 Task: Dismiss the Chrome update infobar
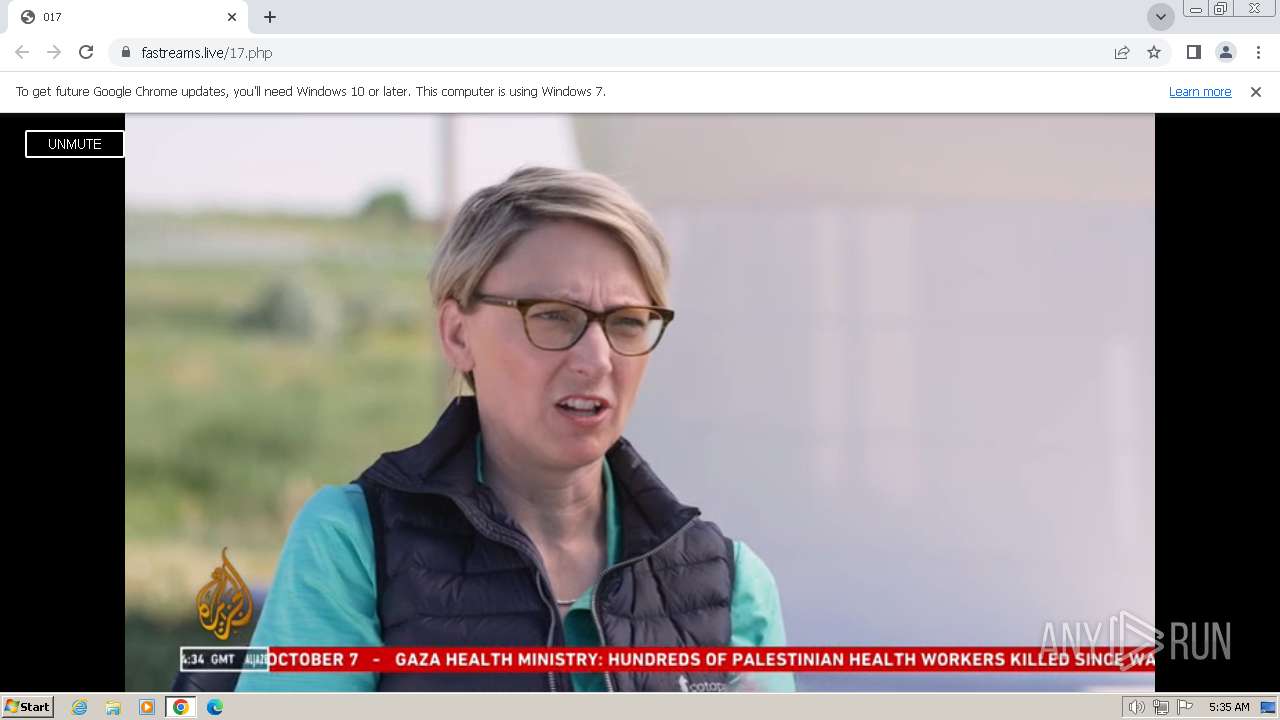coord(1256,91)
